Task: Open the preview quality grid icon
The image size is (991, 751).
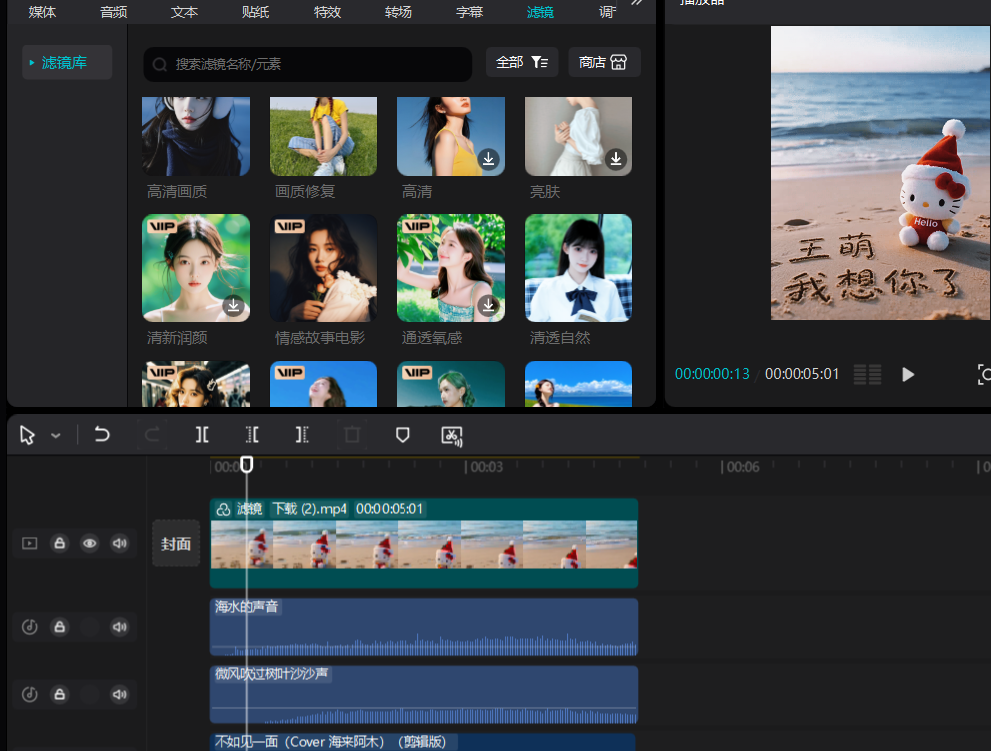Action: 867,374
